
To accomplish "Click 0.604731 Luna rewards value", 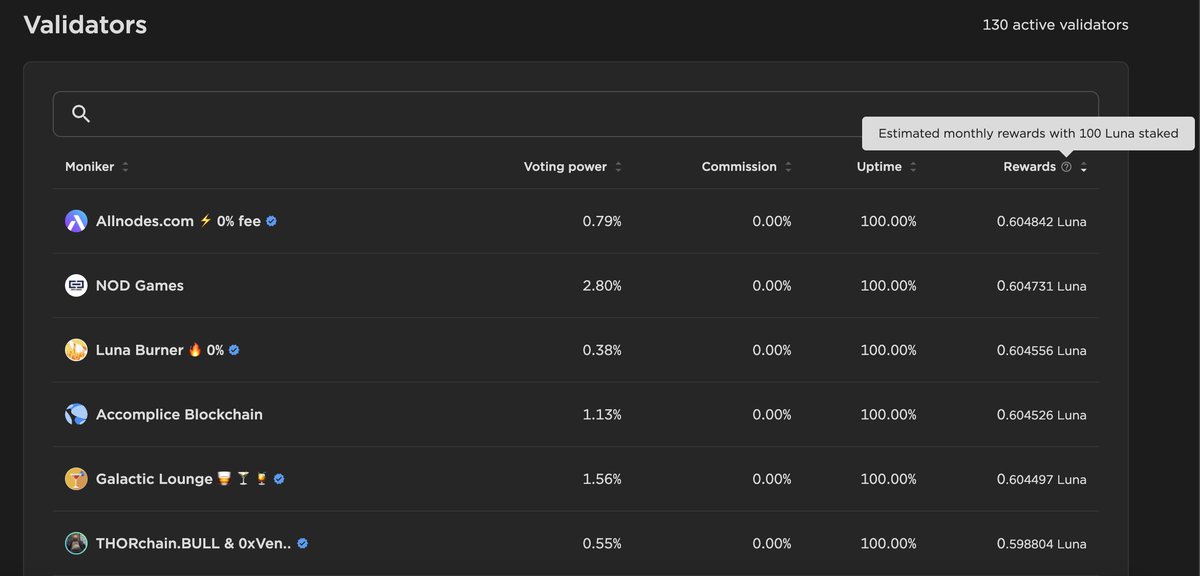I will pyautogui.click(x=1041, y=286).
